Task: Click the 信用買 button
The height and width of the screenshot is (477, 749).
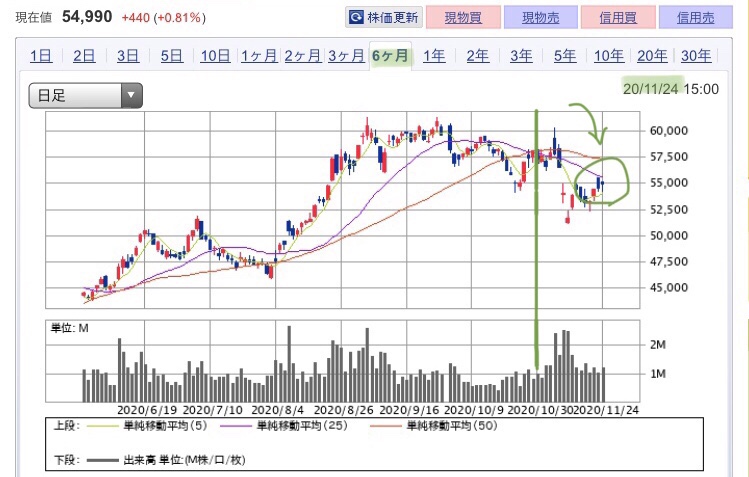Action: [618, 18]
